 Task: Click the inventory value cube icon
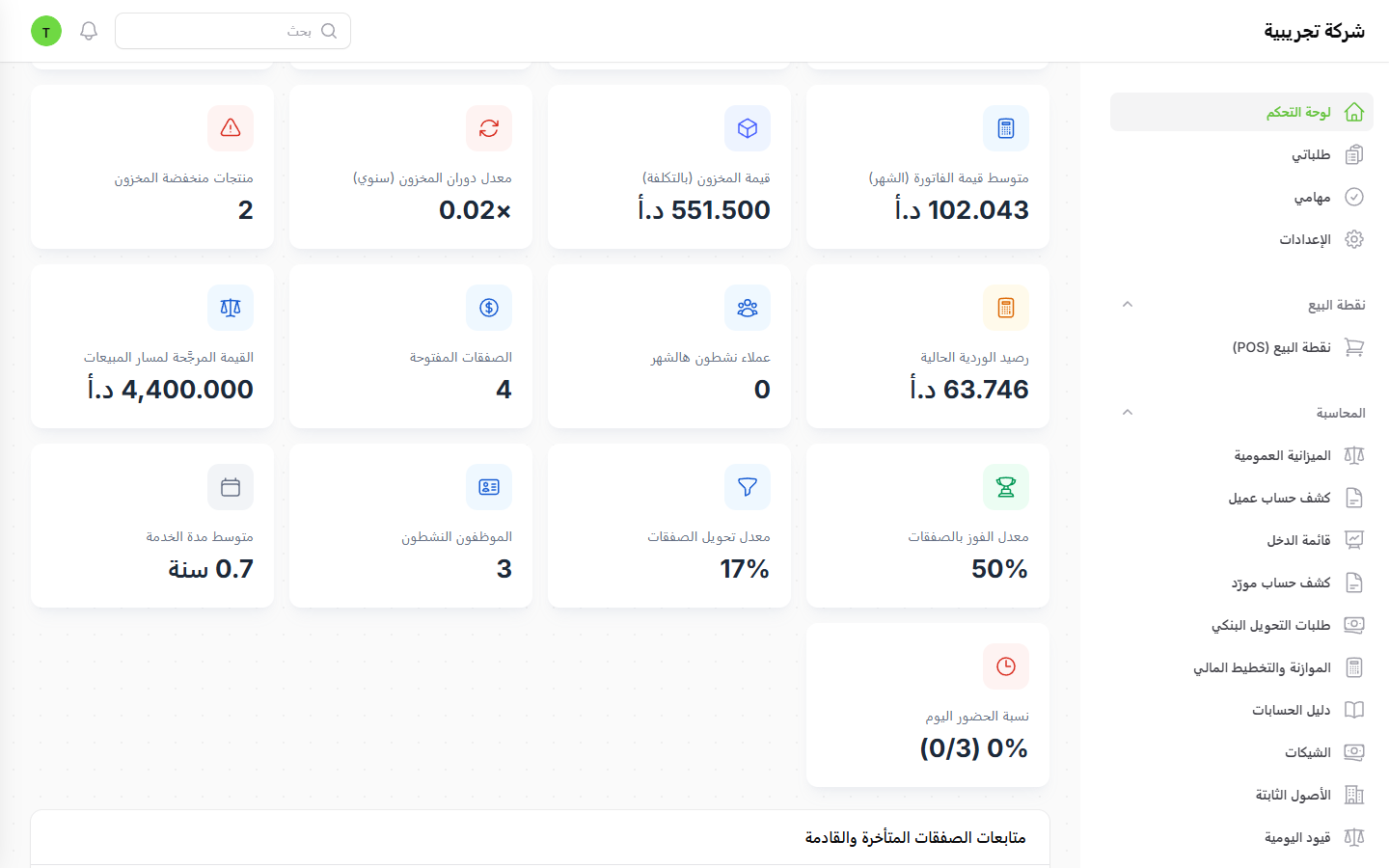(x=748, y=128)
